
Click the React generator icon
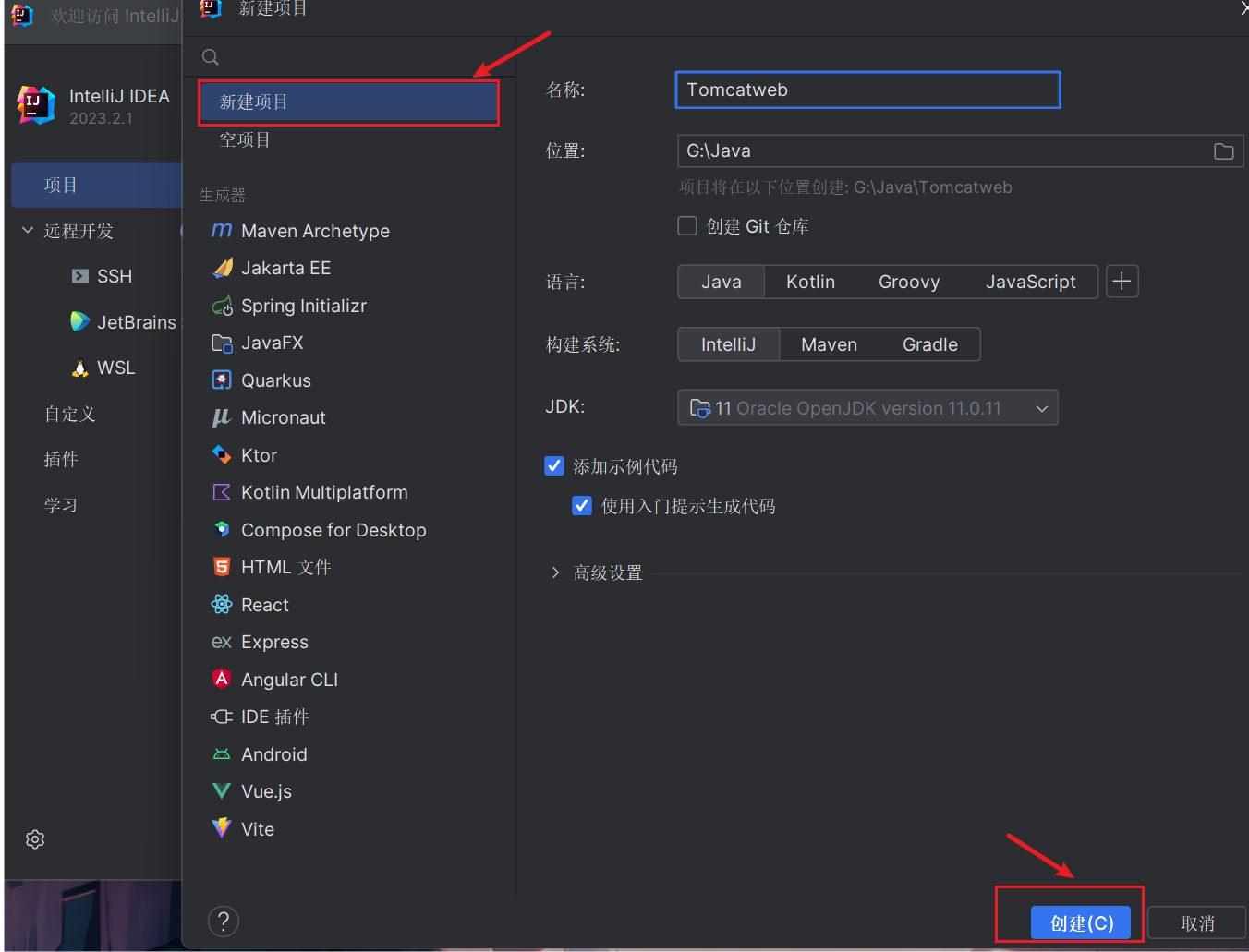[222, 605]
